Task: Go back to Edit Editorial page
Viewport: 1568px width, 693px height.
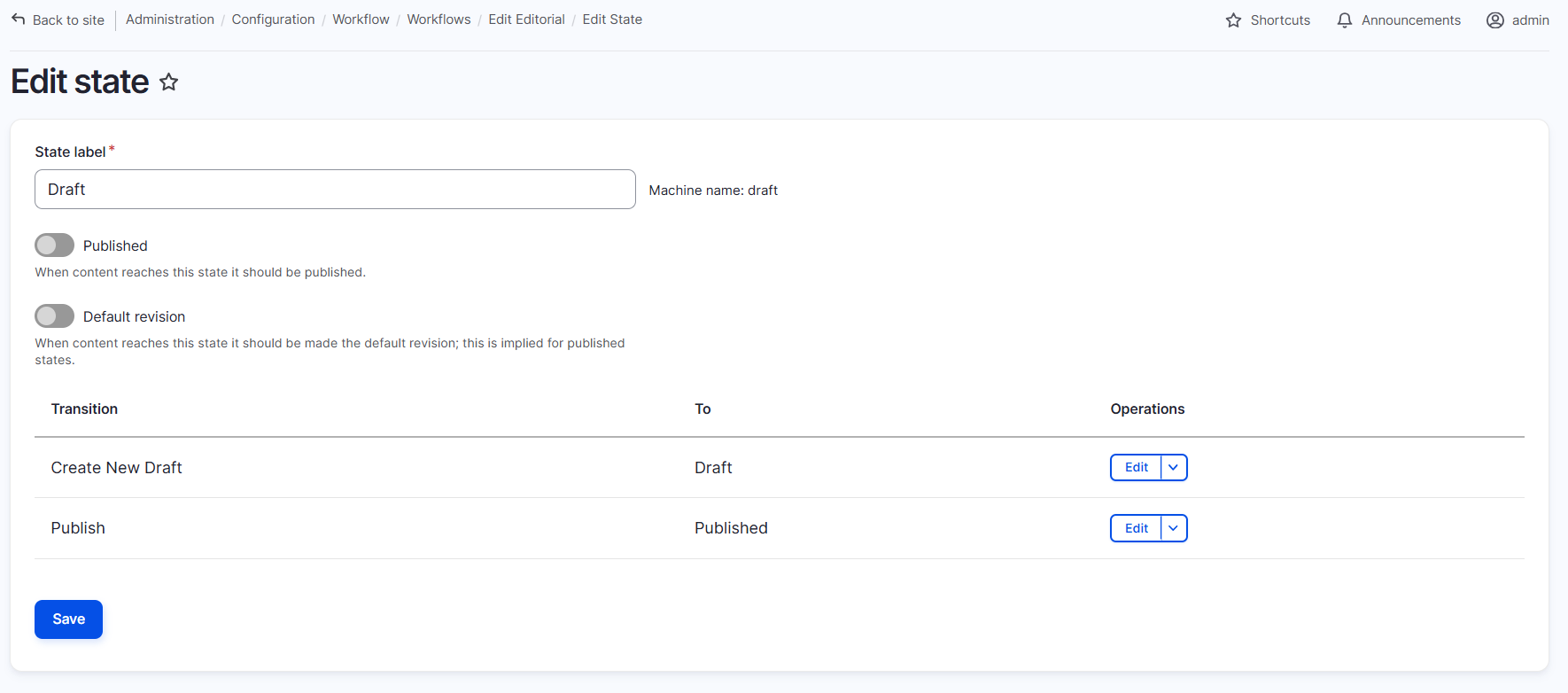Action: click(x=526, y=19)
